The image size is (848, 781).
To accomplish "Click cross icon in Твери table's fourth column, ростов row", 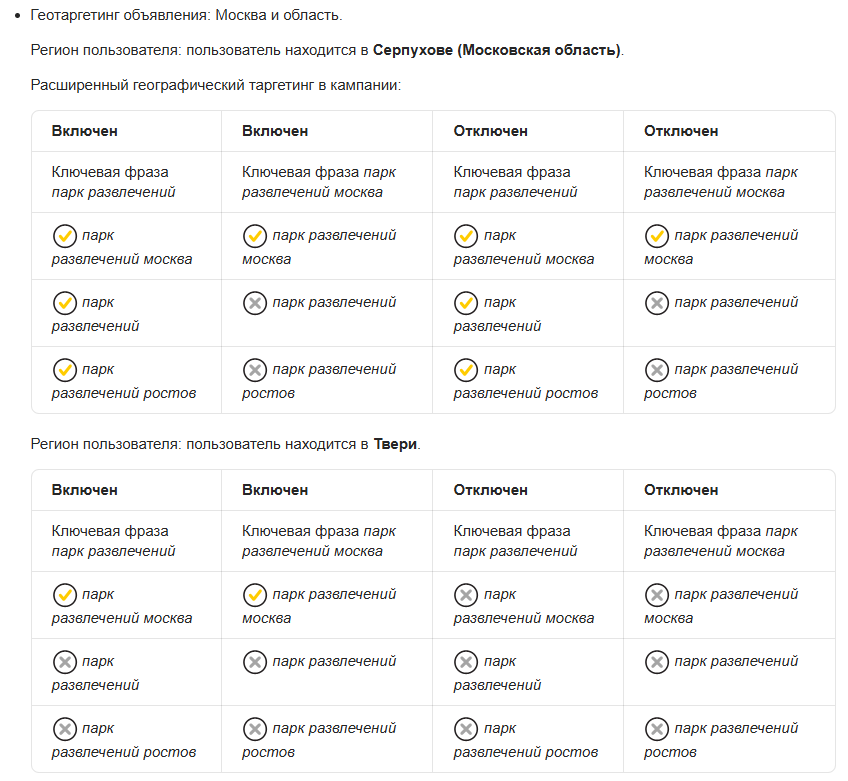I will pyautogui.click(x=656, y=729).
